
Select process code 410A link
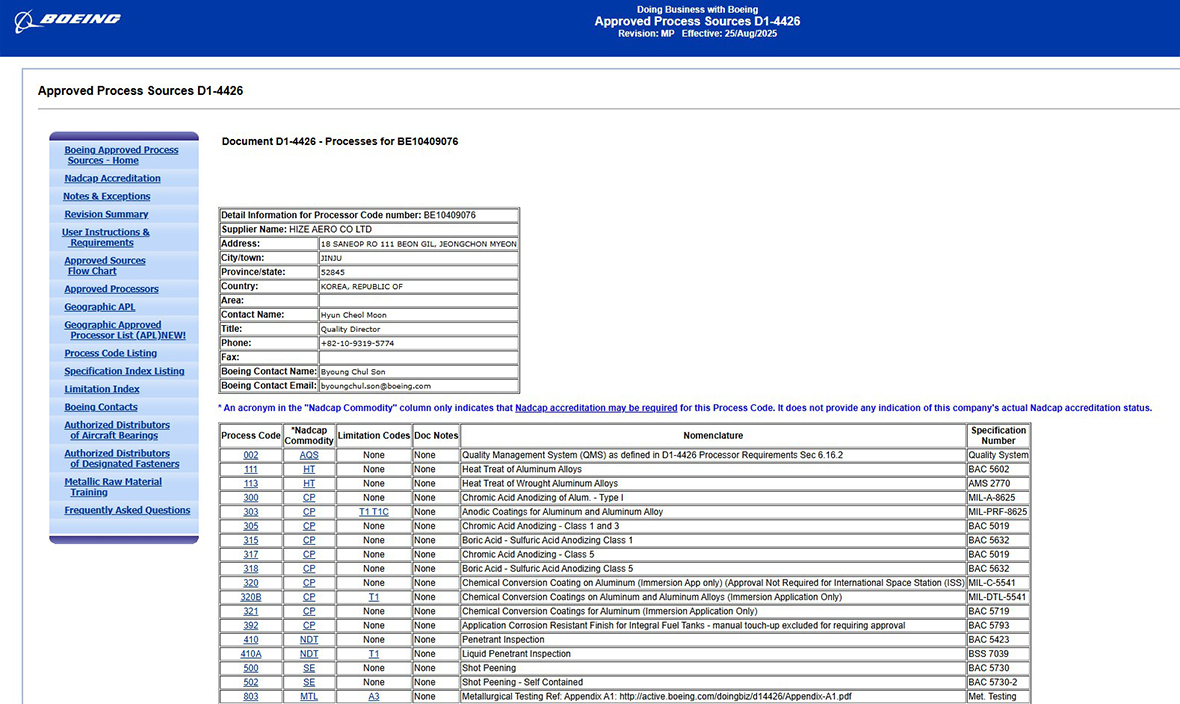[x=250, y=654]
